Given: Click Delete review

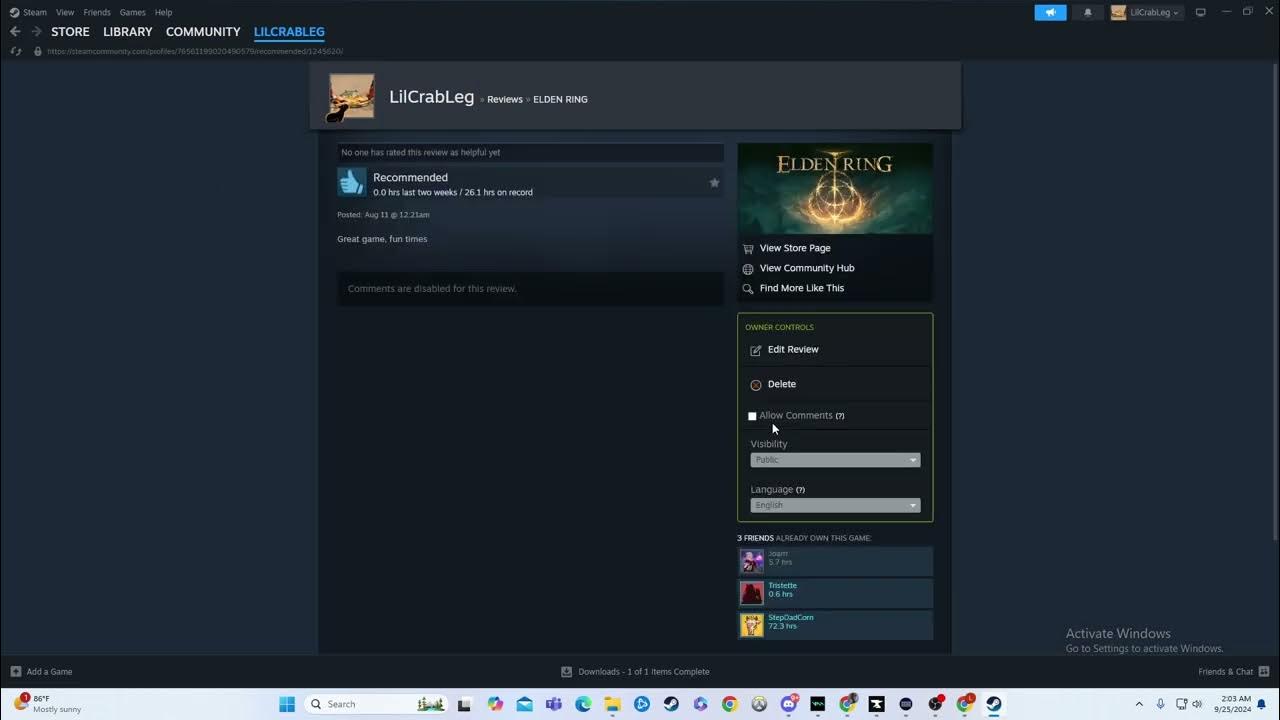Looking at the screenshot, I should click(782, 384).
